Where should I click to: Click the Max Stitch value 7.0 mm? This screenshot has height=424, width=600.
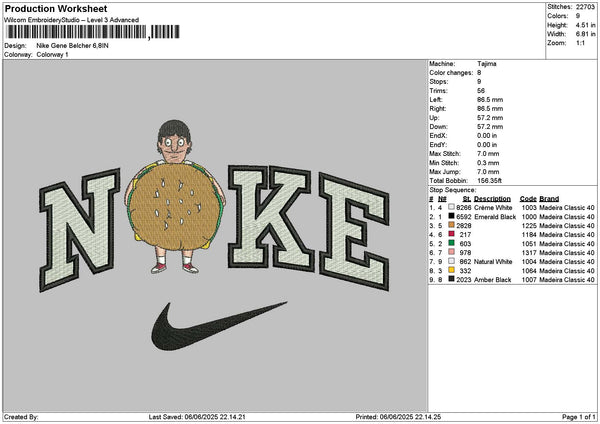point(488,153)
